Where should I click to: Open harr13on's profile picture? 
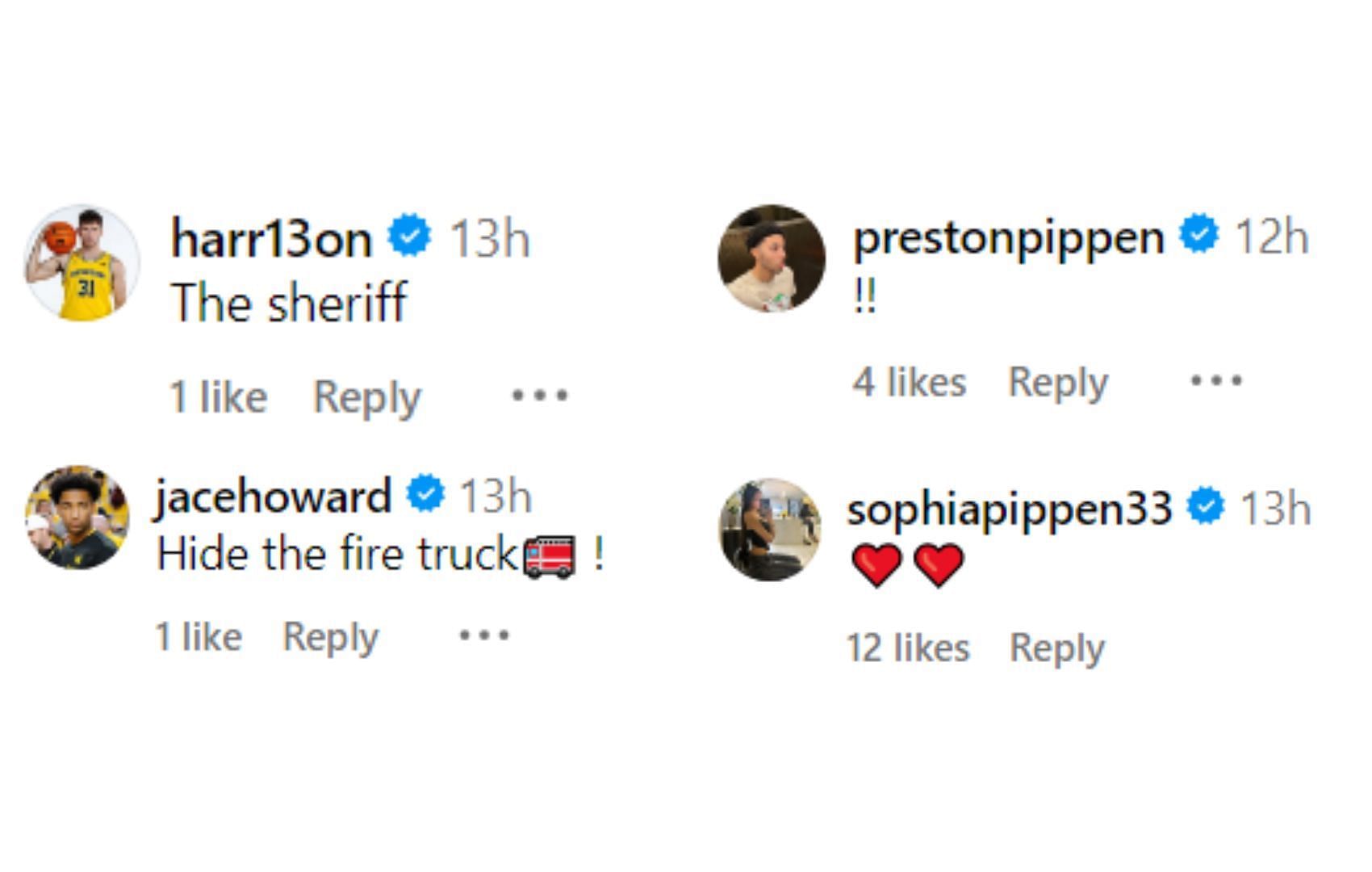tap(82, 262)
